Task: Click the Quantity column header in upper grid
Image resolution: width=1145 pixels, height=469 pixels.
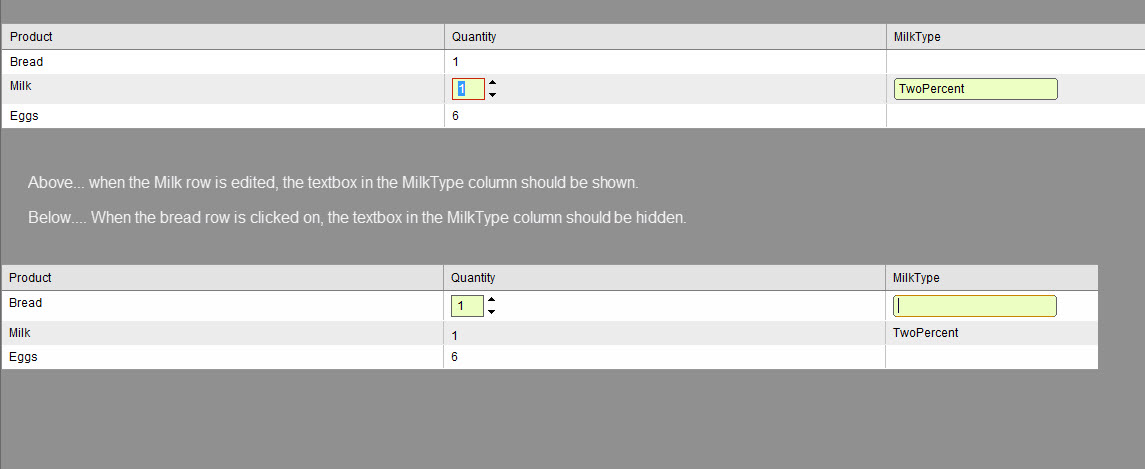Action: (x=474, y=37)
